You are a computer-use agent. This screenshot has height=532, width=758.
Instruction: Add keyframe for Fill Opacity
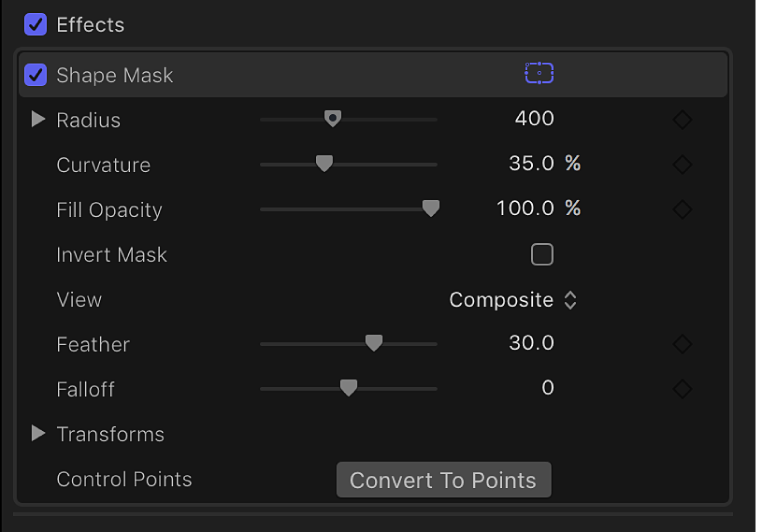[682, 210]
